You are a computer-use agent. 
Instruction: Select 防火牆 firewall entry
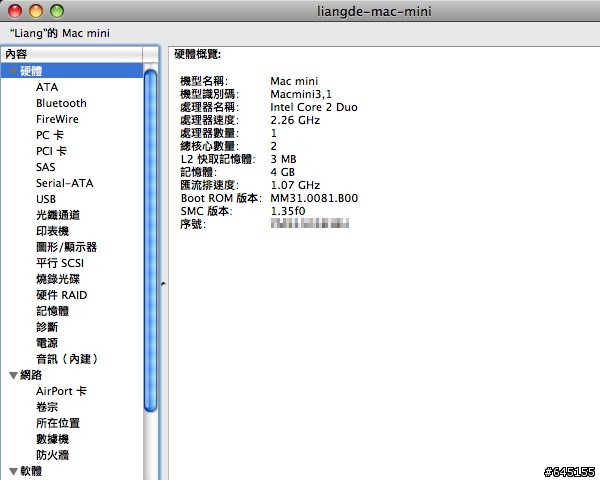pos(52,455)
